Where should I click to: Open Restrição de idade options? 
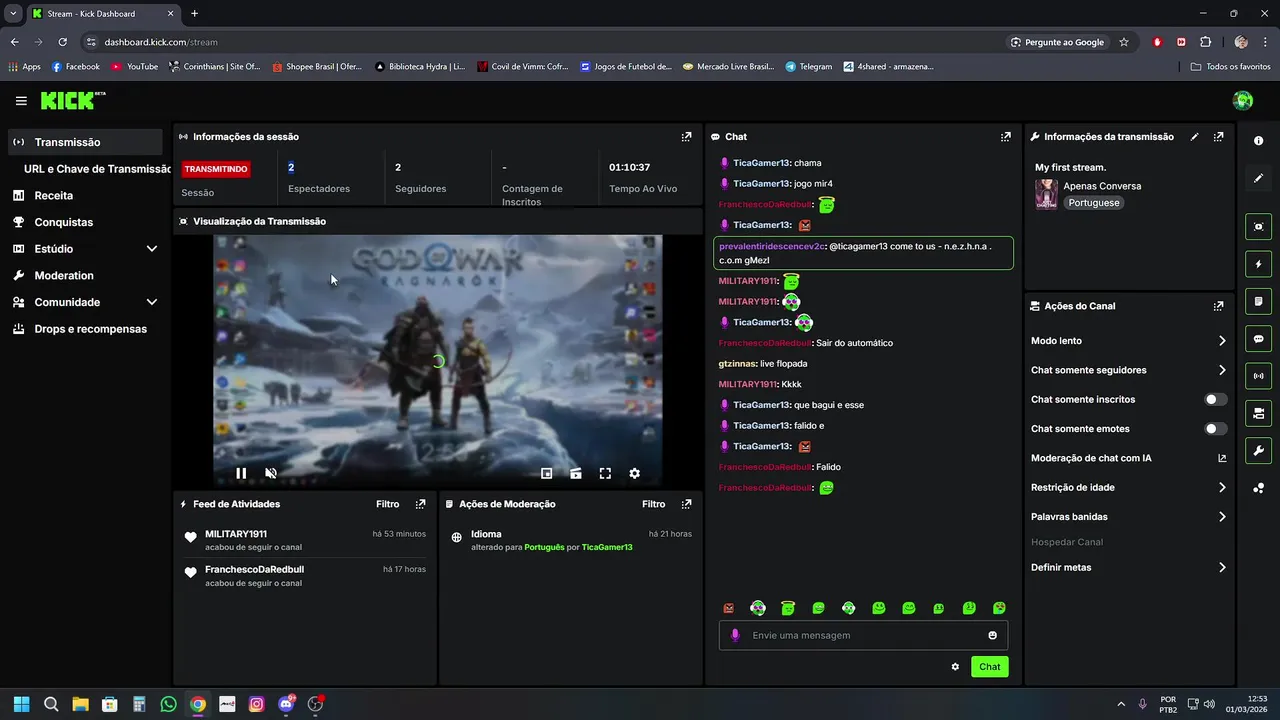(x=1128, y=488)
